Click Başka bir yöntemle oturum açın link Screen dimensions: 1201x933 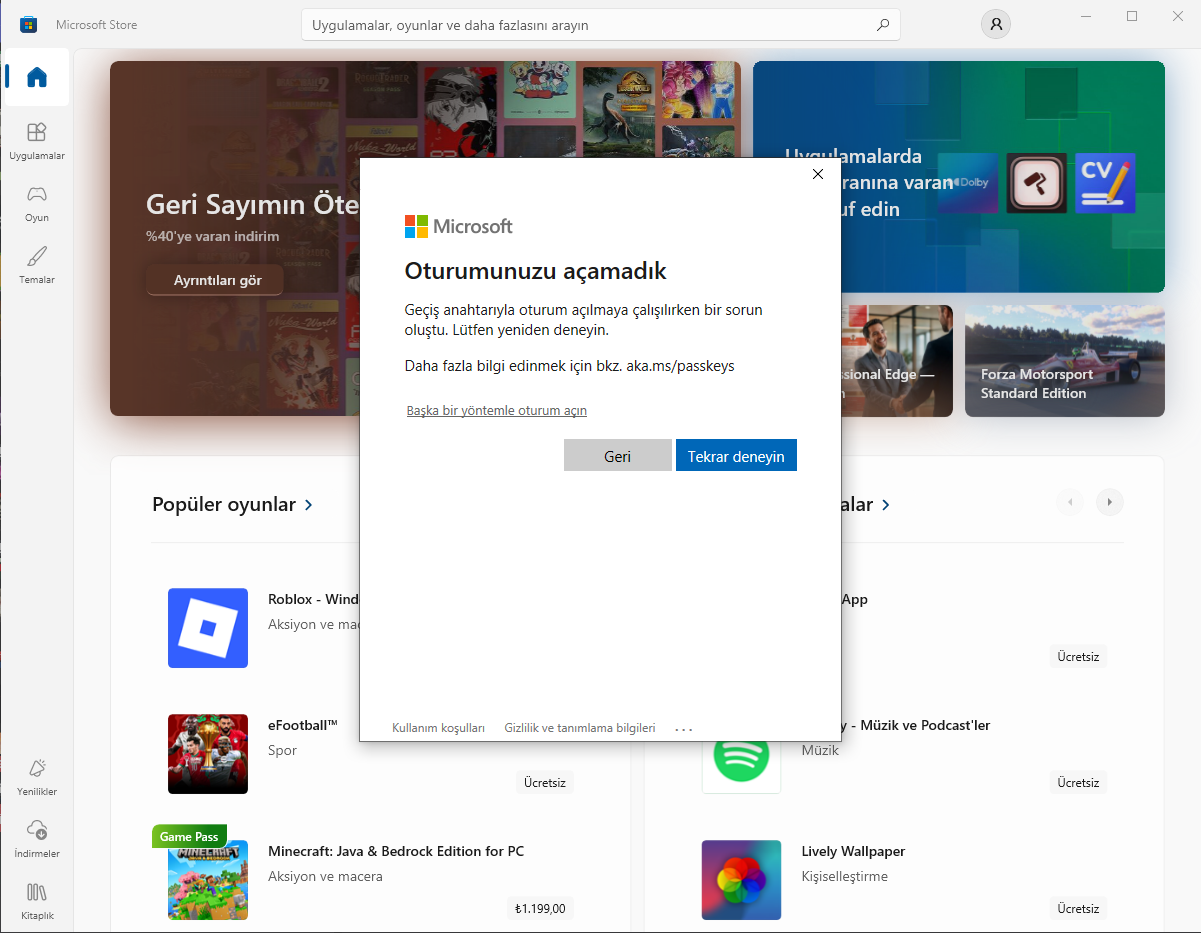[x=496, y=411]
